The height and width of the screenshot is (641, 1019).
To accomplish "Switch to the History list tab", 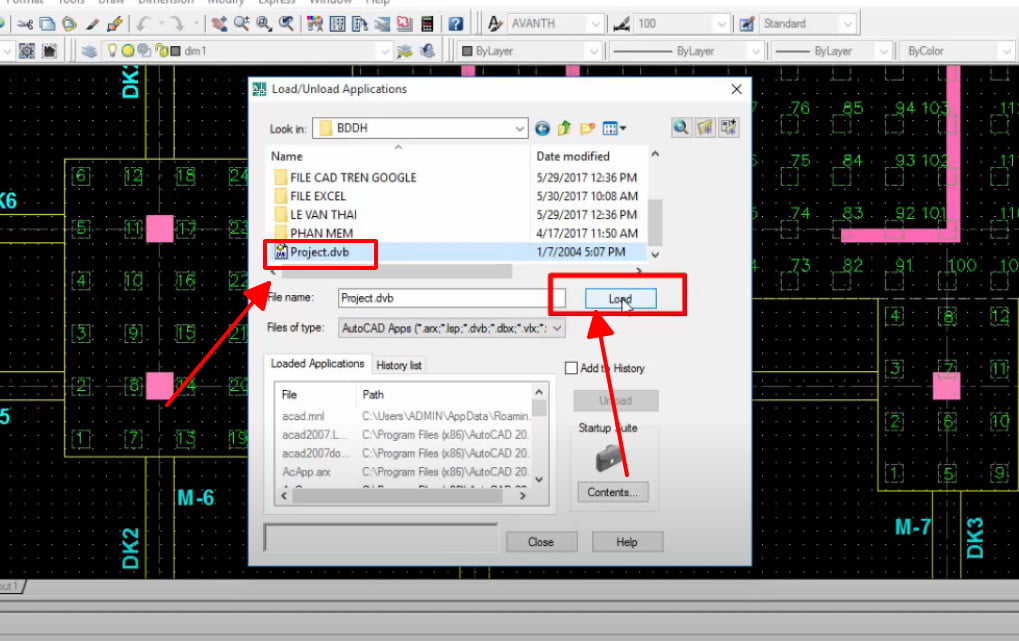I will coord(398,365).
